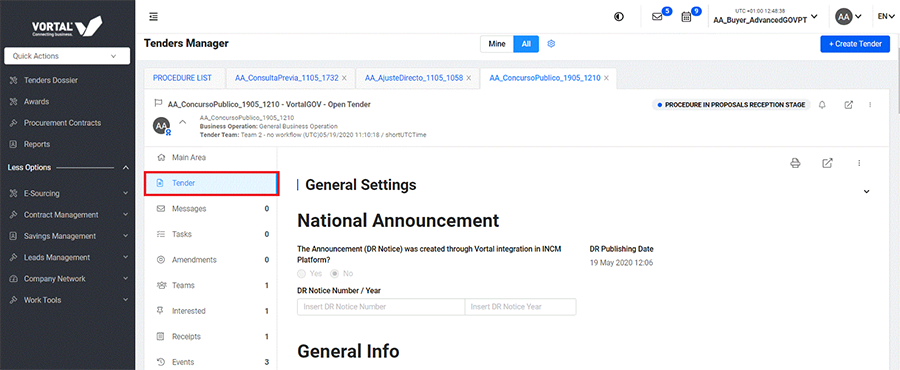The height and width of the screenshot is (370, 900).
Task: Open Teams in the procedure menu
Action: [211, 285]
